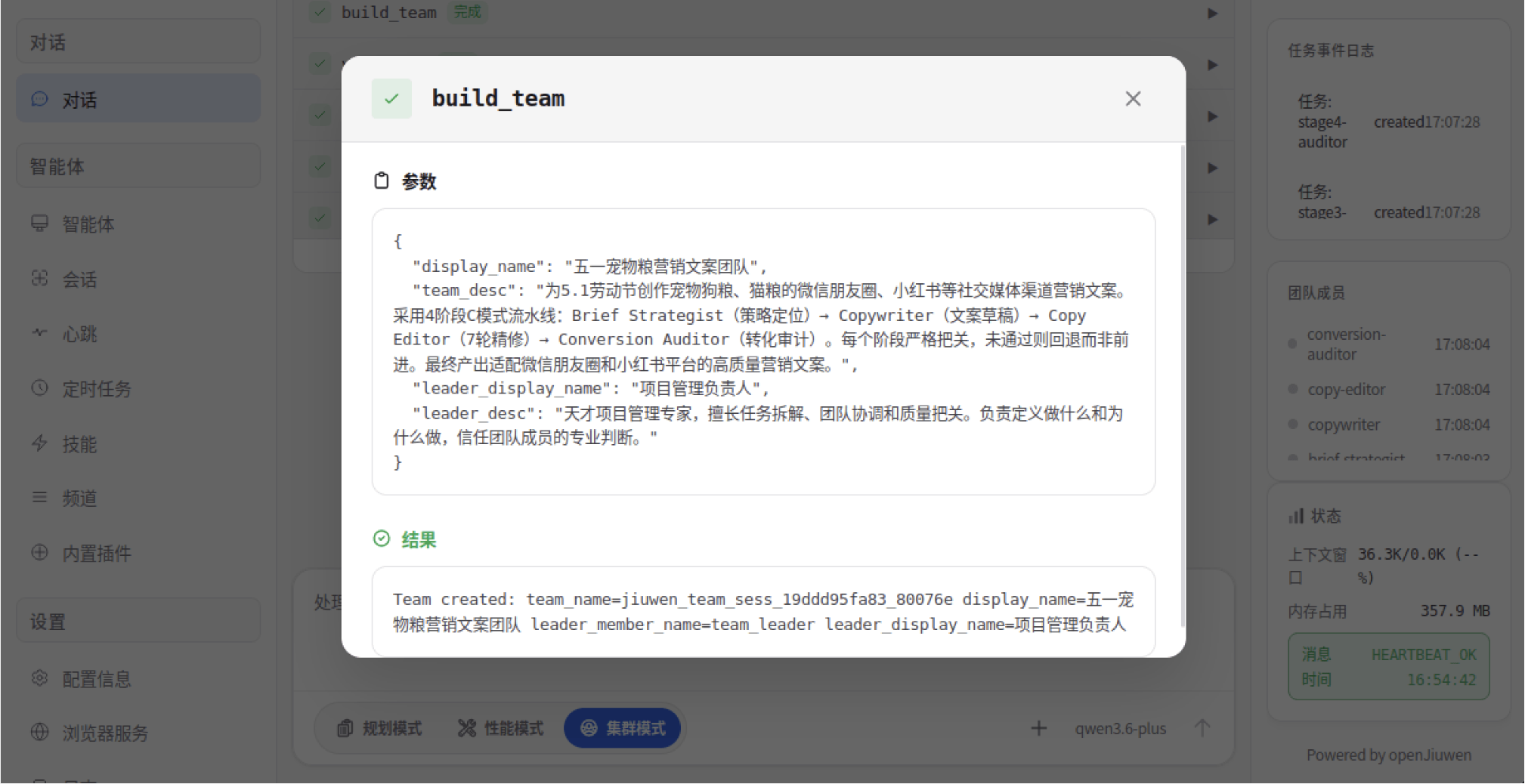The width and height of the screenshot is (1525, 784).
Task: Click the clipboard icon next to 参数
Action: point(382,181)
